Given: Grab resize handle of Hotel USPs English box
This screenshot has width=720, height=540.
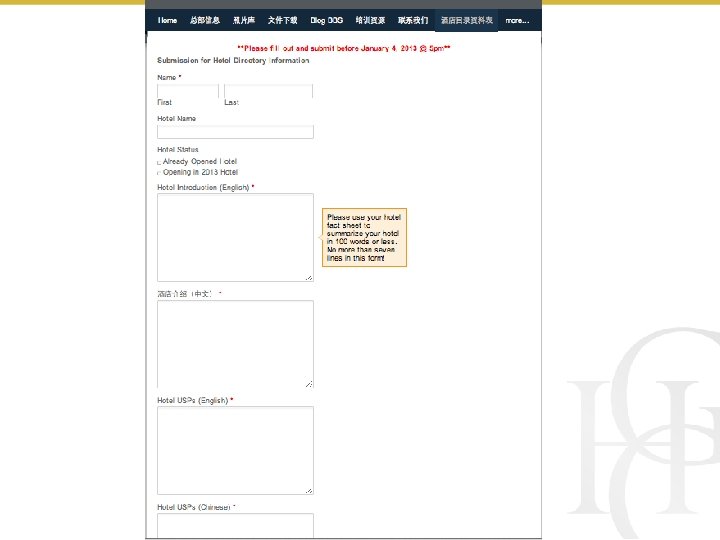Looking at the screenshot, I should 309,490.
